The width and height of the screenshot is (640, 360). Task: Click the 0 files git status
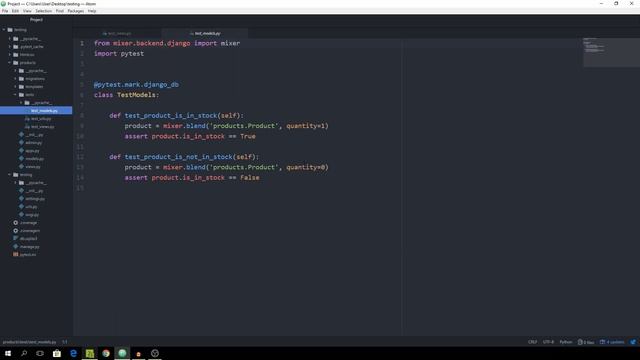[586, 342]
